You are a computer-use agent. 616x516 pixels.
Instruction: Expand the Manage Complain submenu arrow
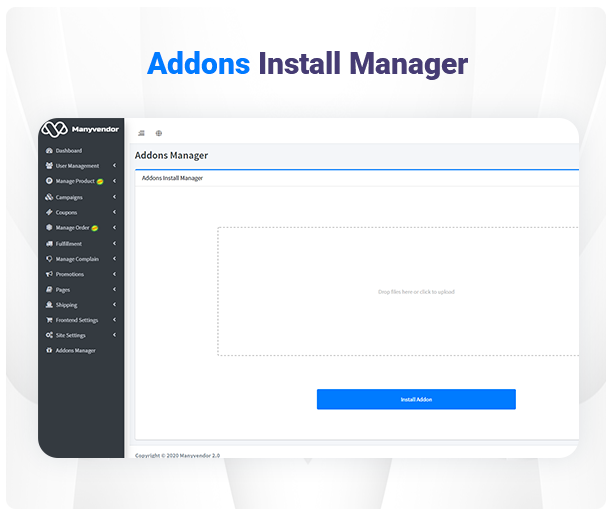114,259
